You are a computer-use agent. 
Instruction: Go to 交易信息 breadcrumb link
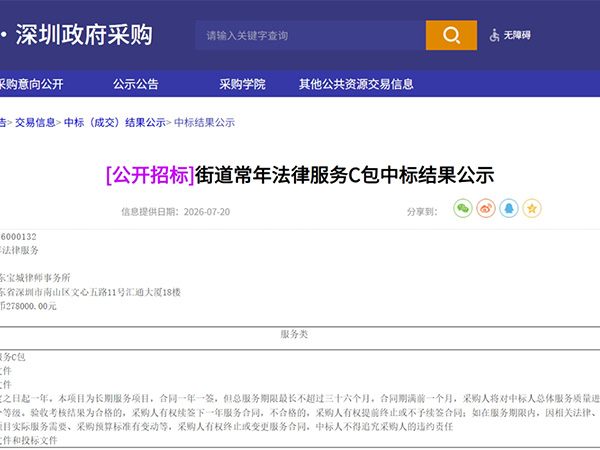coord(35,122)
